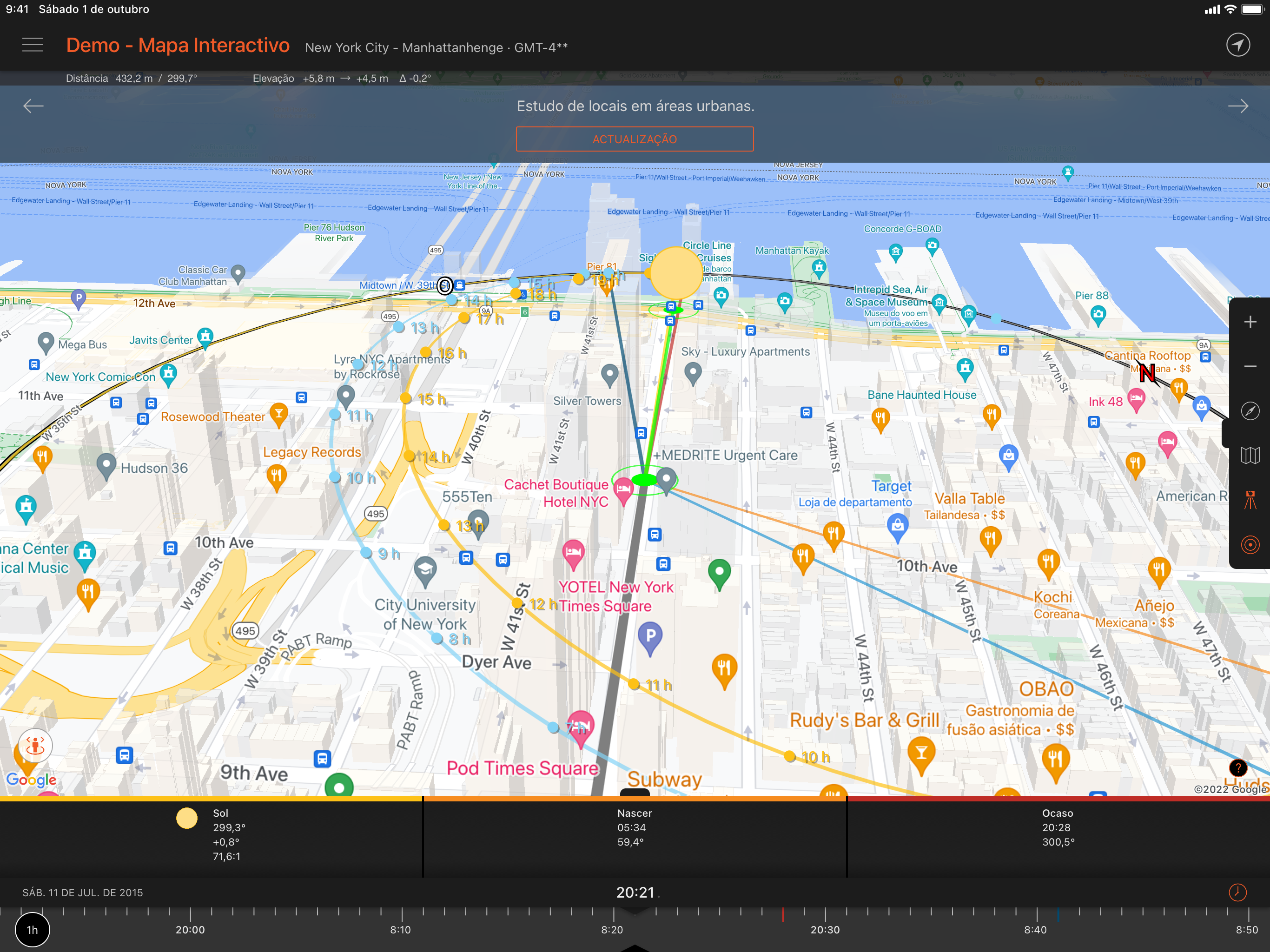Click the 20:30 mark on the timeline

(825, 929)
